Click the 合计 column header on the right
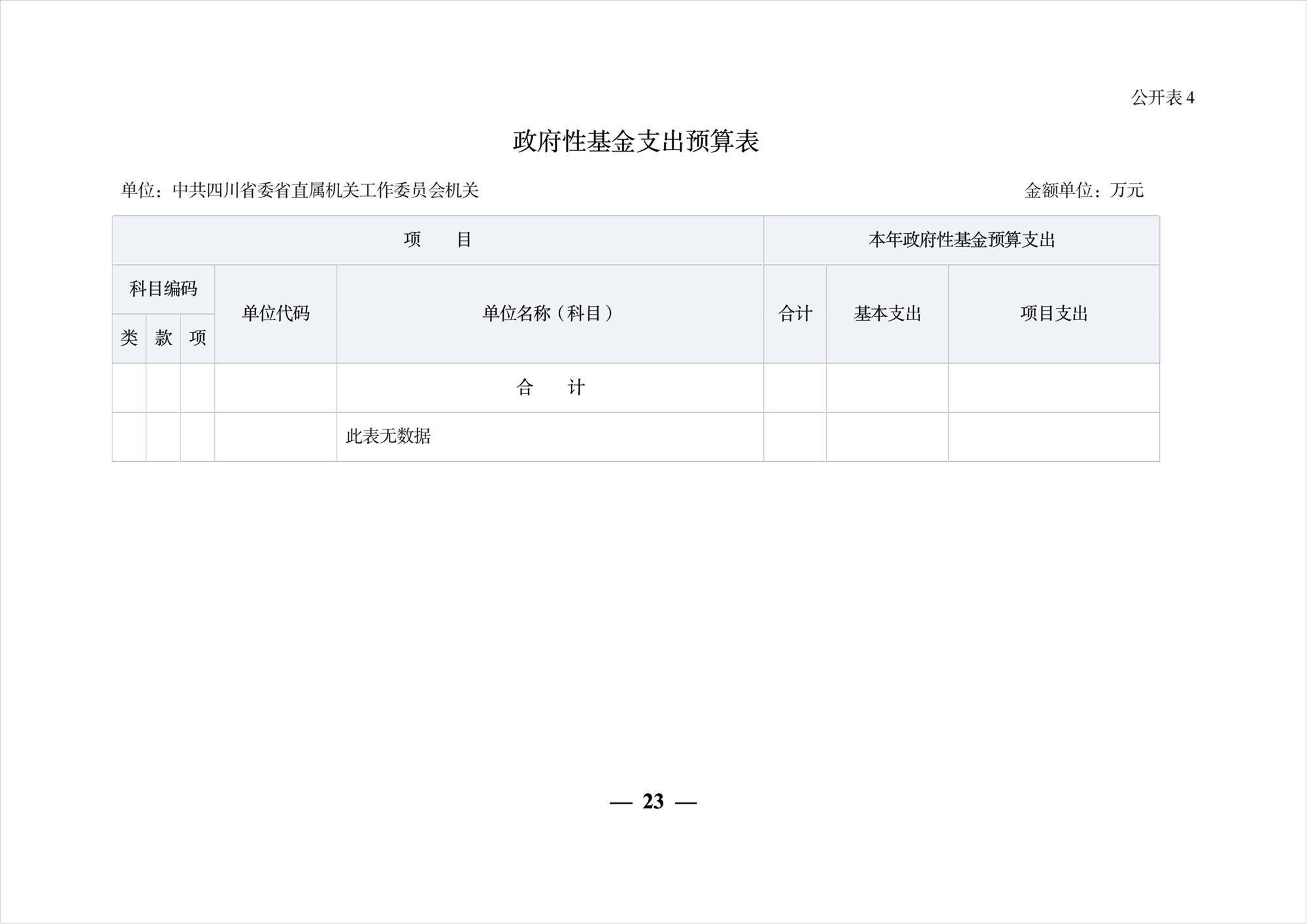This screenshot has height=924, width=1307. (795, 314)
